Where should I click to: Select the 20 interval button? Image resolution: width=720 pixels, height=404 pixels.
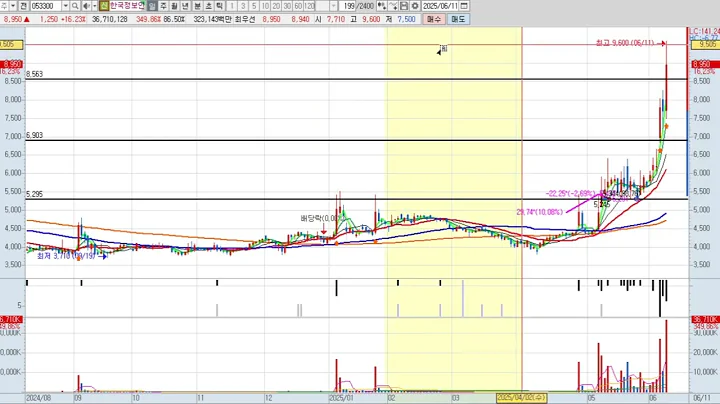[x=276, y=6]
